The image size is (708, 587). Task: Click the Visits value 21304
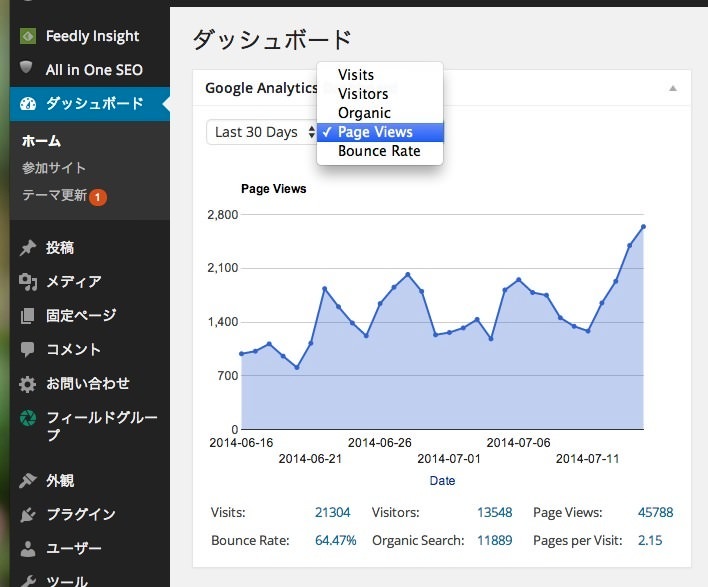[332, 512]
